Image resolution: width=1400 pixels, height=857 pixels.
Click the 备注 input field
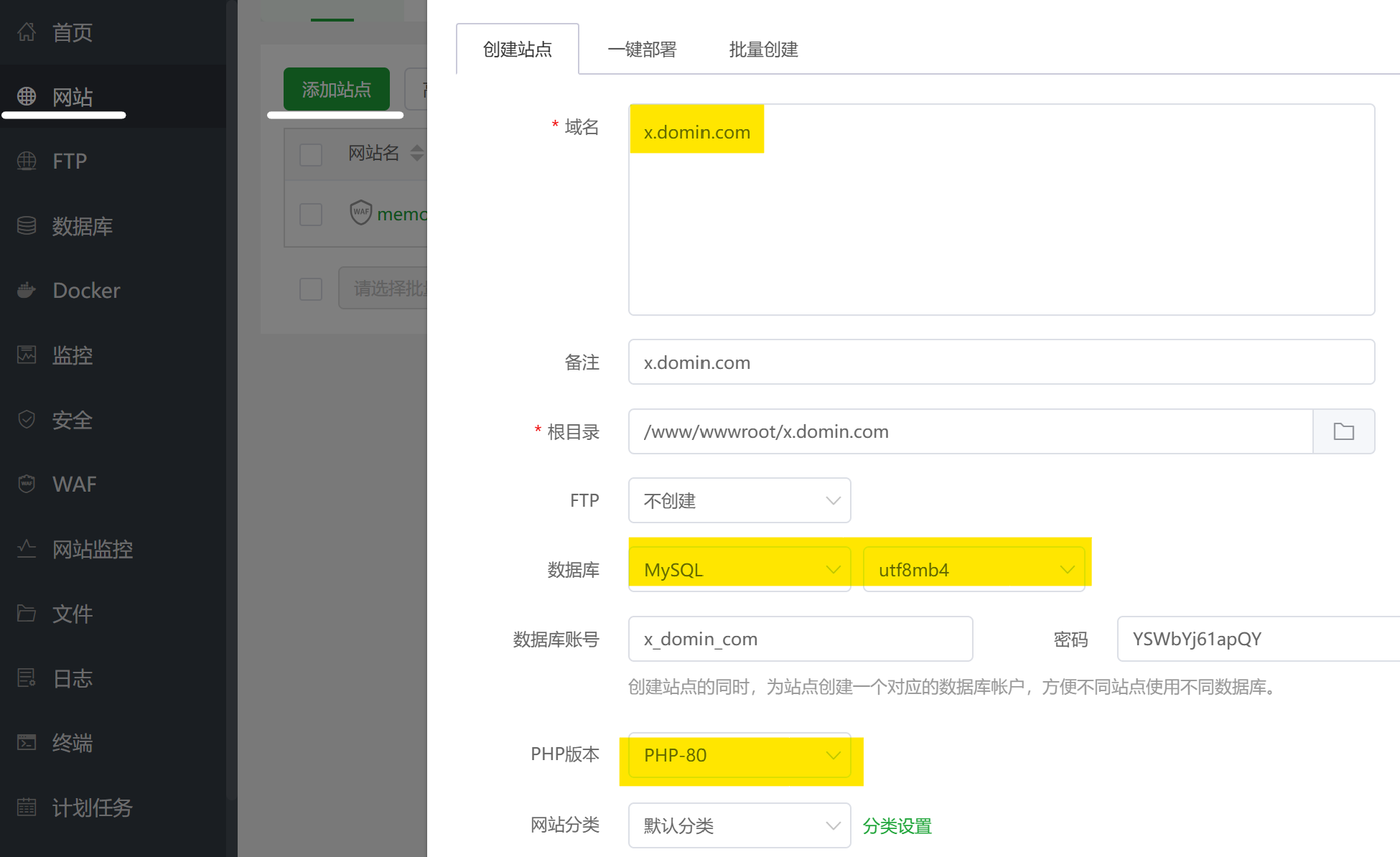(x=1002, y=362)
